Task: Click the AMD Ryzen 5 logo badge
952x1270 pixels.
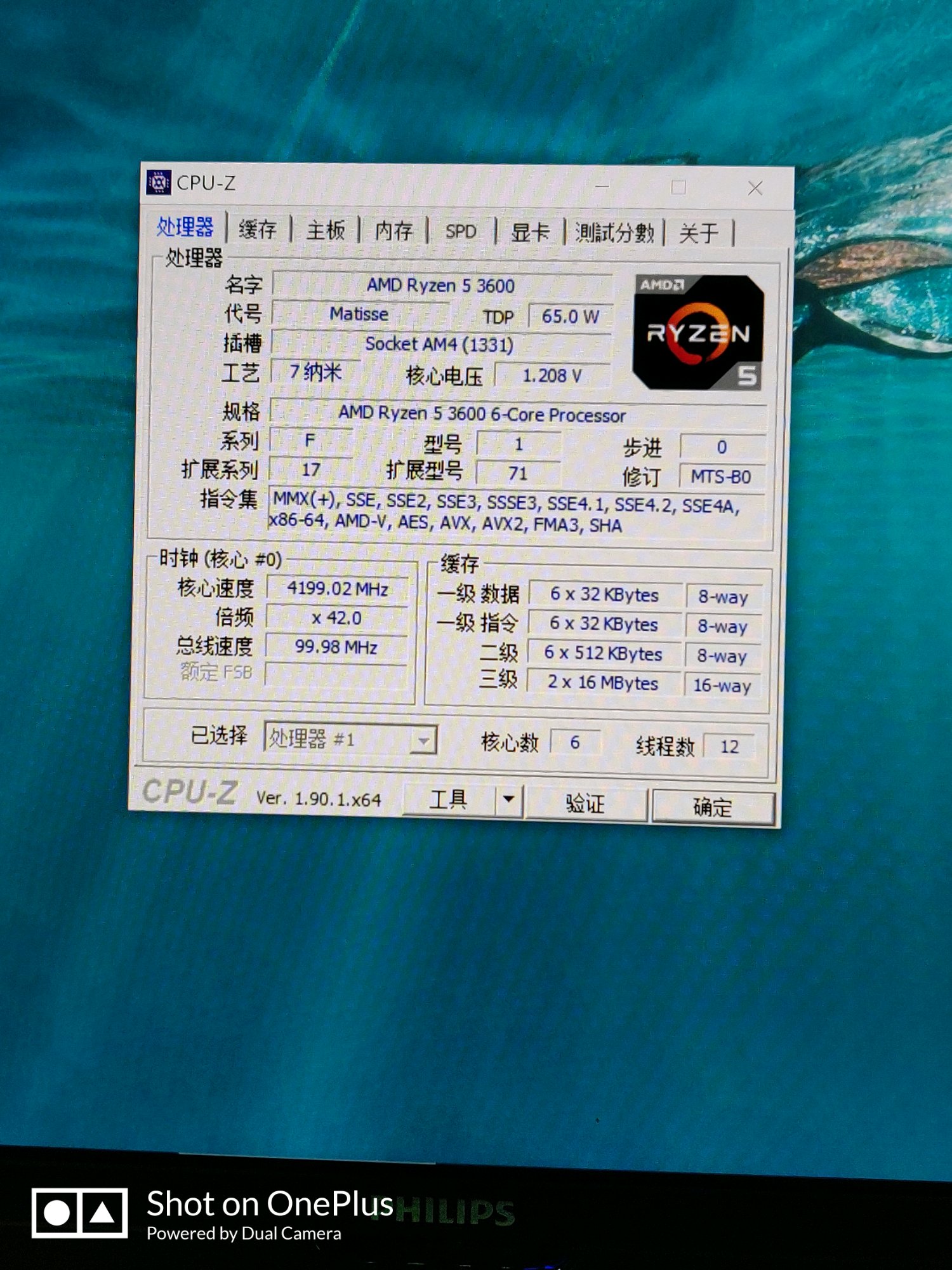Action: point(698,331)
